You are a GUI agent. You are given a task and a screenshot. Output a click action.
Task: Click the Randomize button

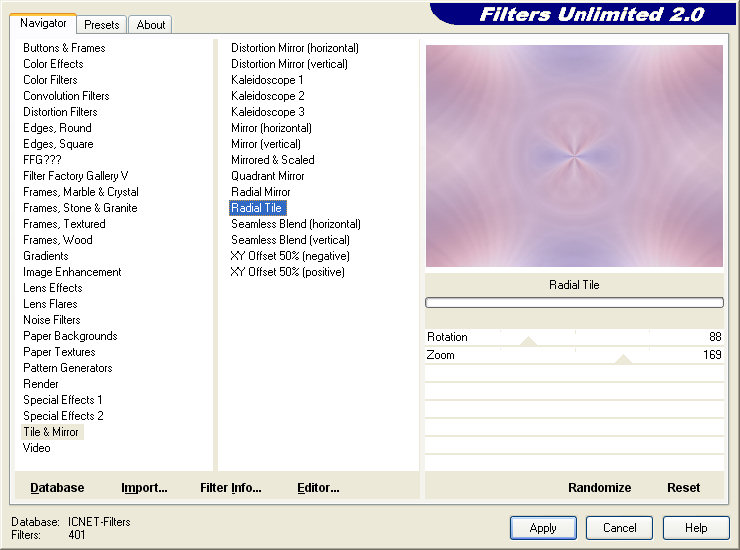[599, 488]
